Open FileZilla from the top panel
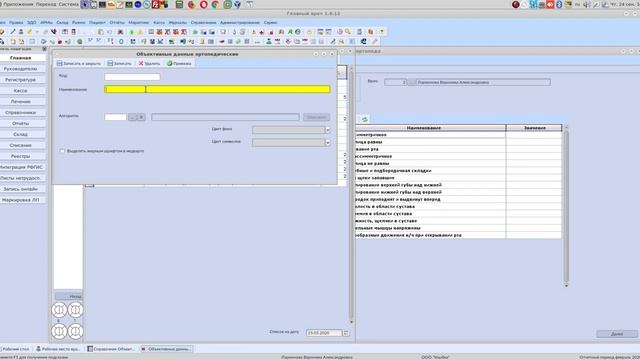Viewport: 640px width, 360px height. tap(156, 4)
